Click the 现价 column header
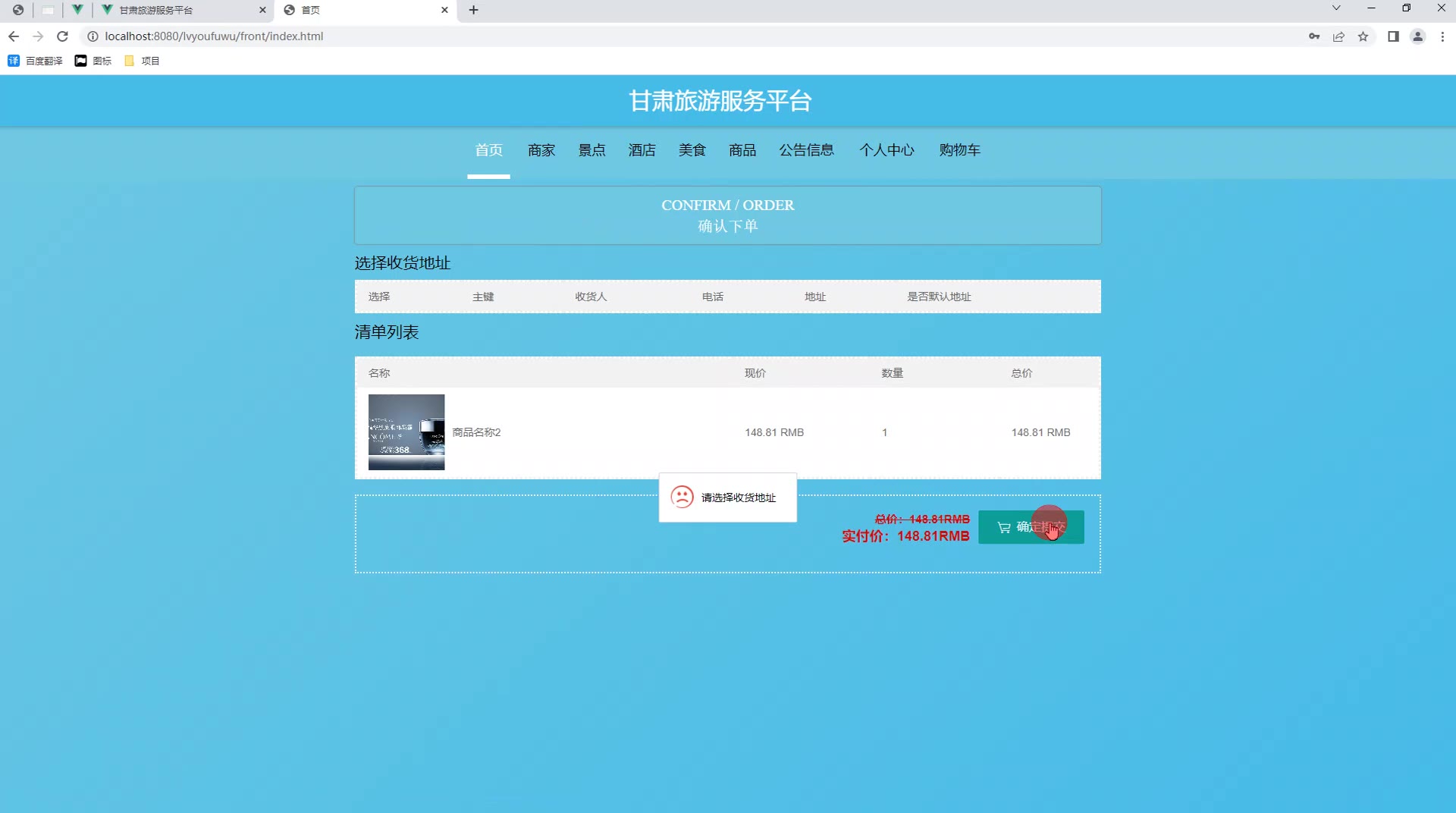 tap(755, 373)
